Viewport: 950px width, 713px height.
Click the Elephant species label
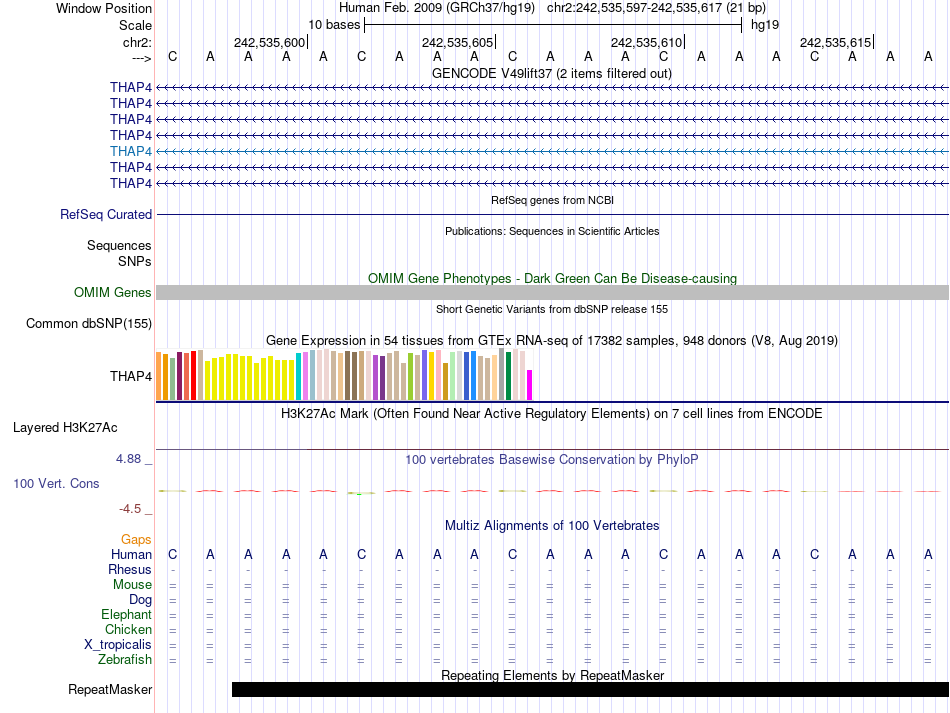coord(126,614)
